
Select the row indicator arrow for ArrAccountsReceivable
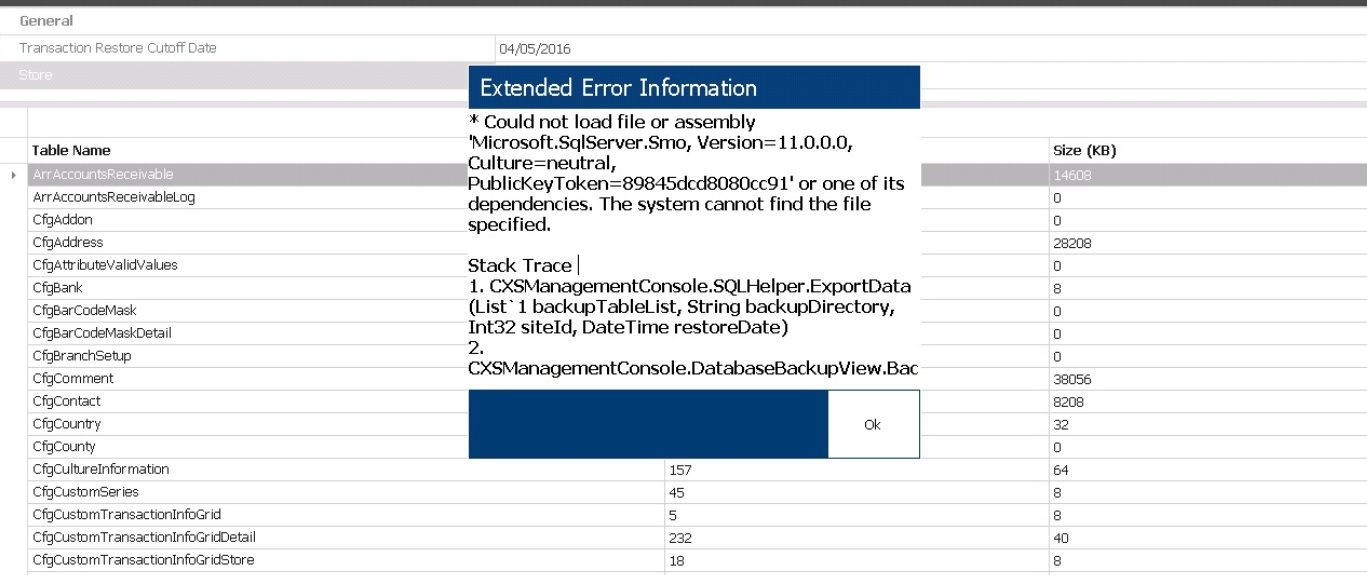point(14,175)
